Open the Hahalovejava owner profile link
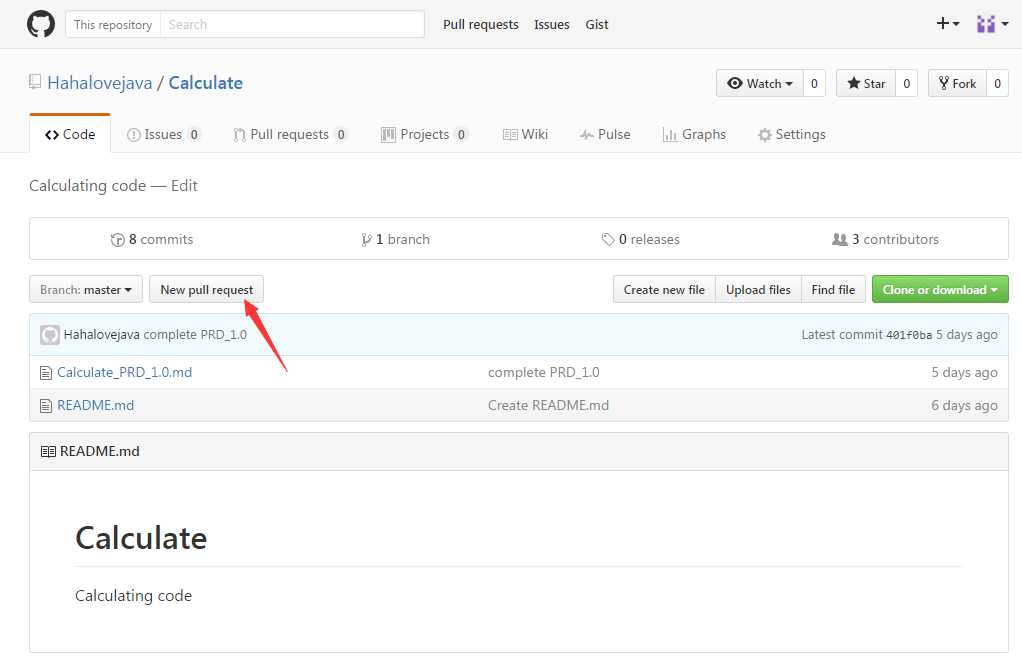 coord(100,83)
